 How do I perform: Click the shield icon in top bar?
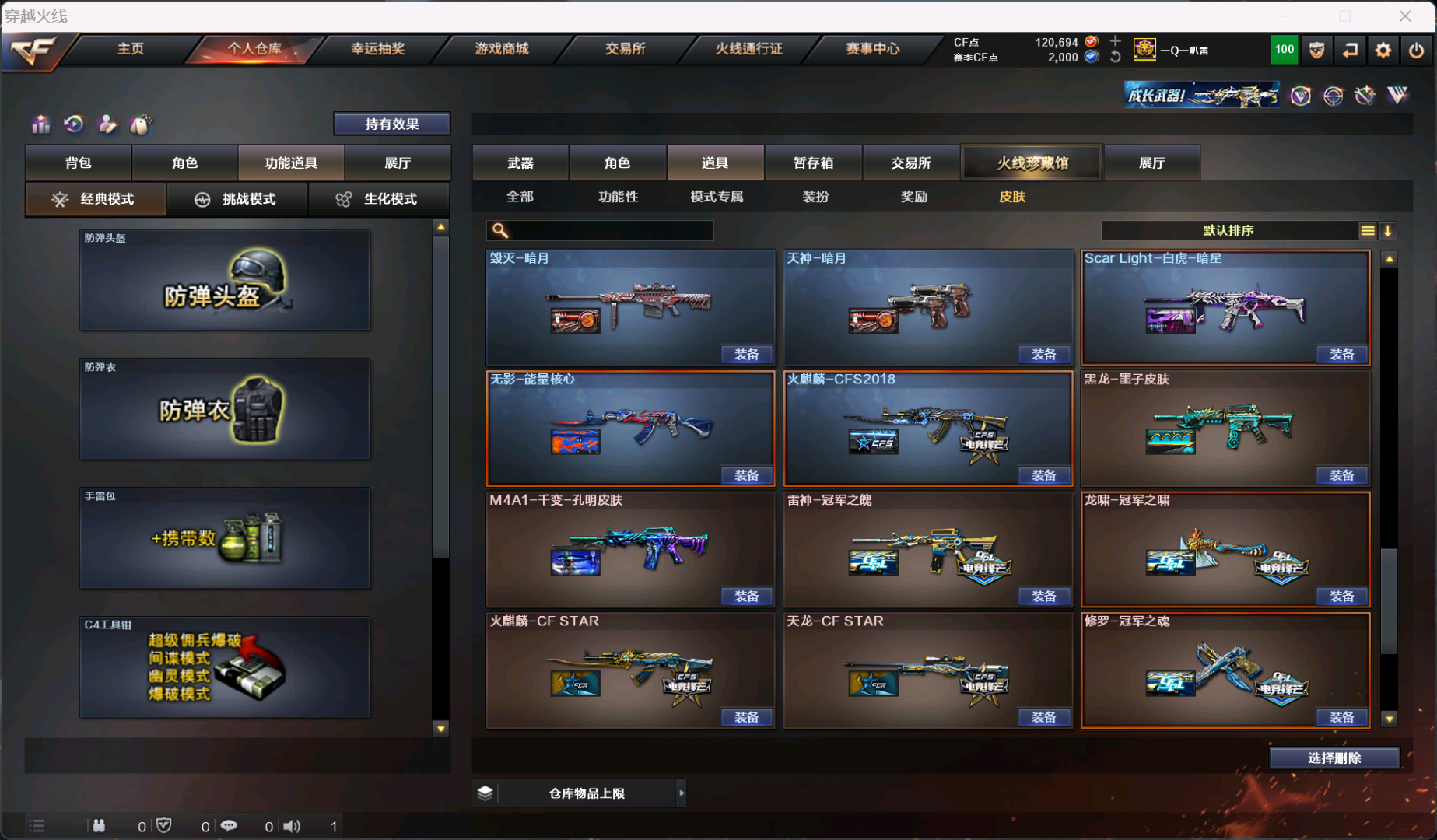1316,51
